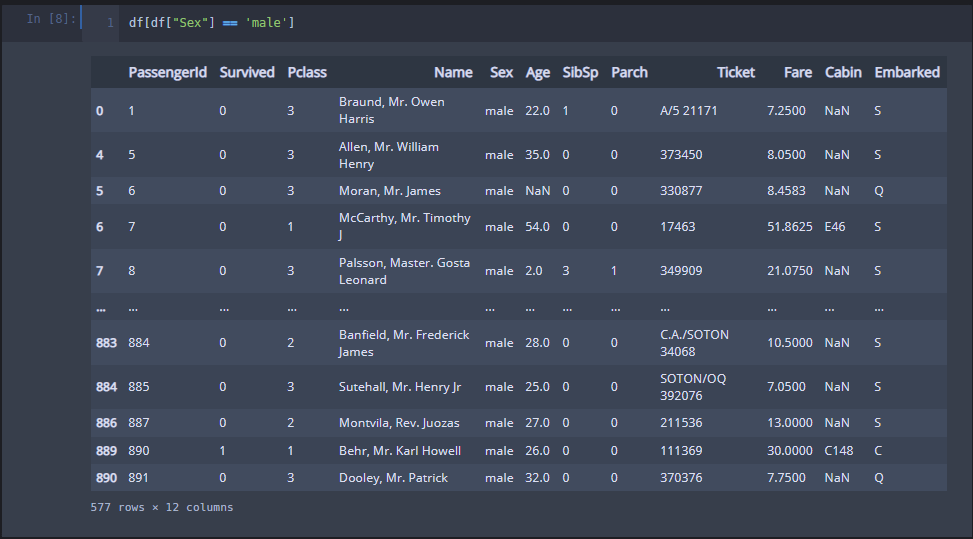Click Embarked value C in Behr row
Image resolution: width=973 pixels, height=539 pixels.
coord(878,451)
